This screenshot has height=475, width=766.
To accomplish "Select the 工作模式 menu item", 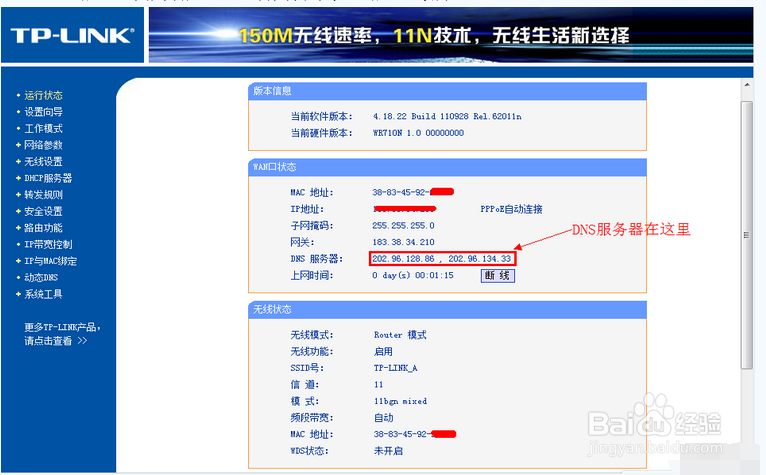I will tap(43, 129).
